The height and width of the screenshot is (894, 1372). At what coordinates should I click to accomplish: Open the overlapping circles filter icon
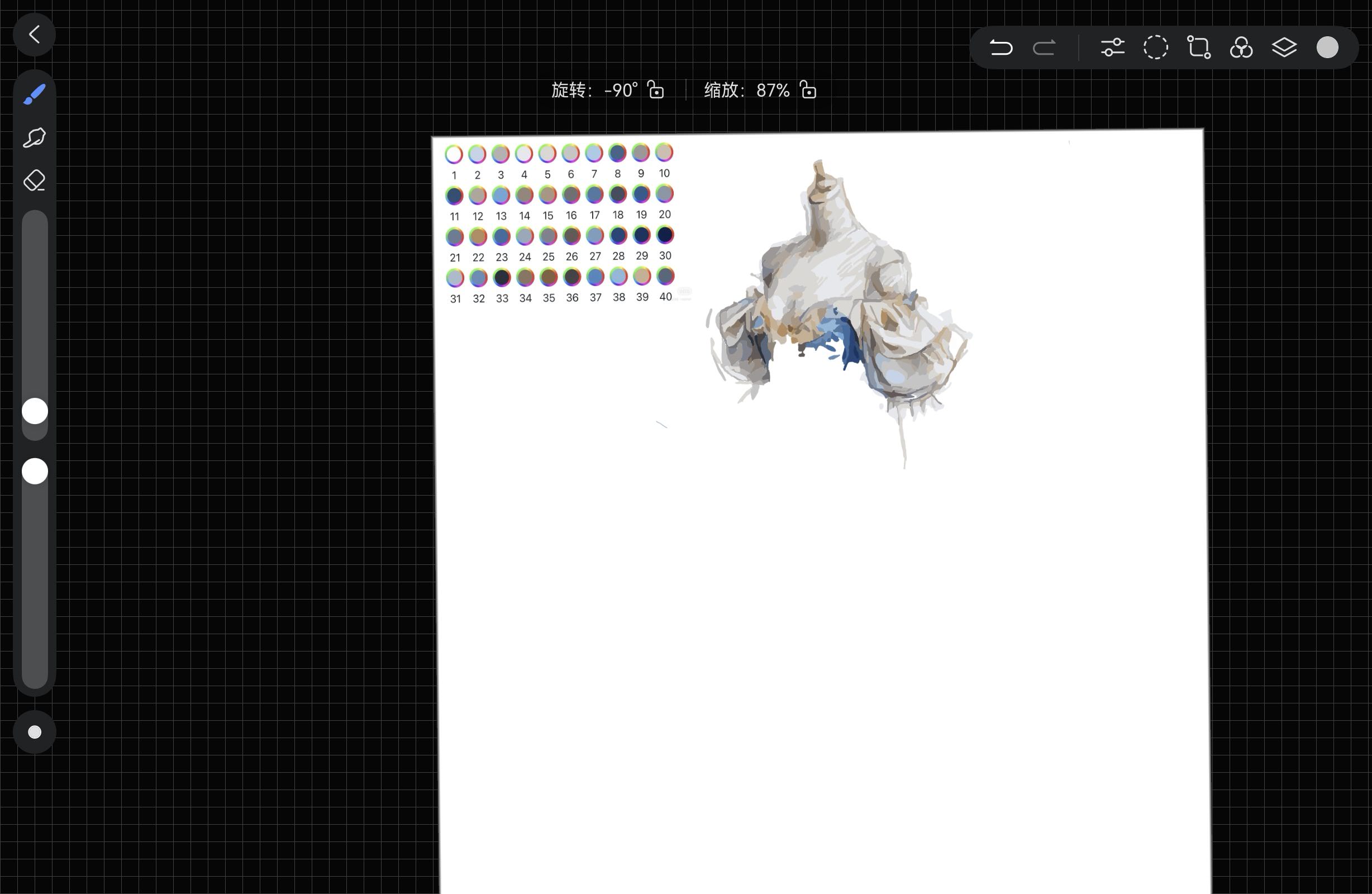1241,47
